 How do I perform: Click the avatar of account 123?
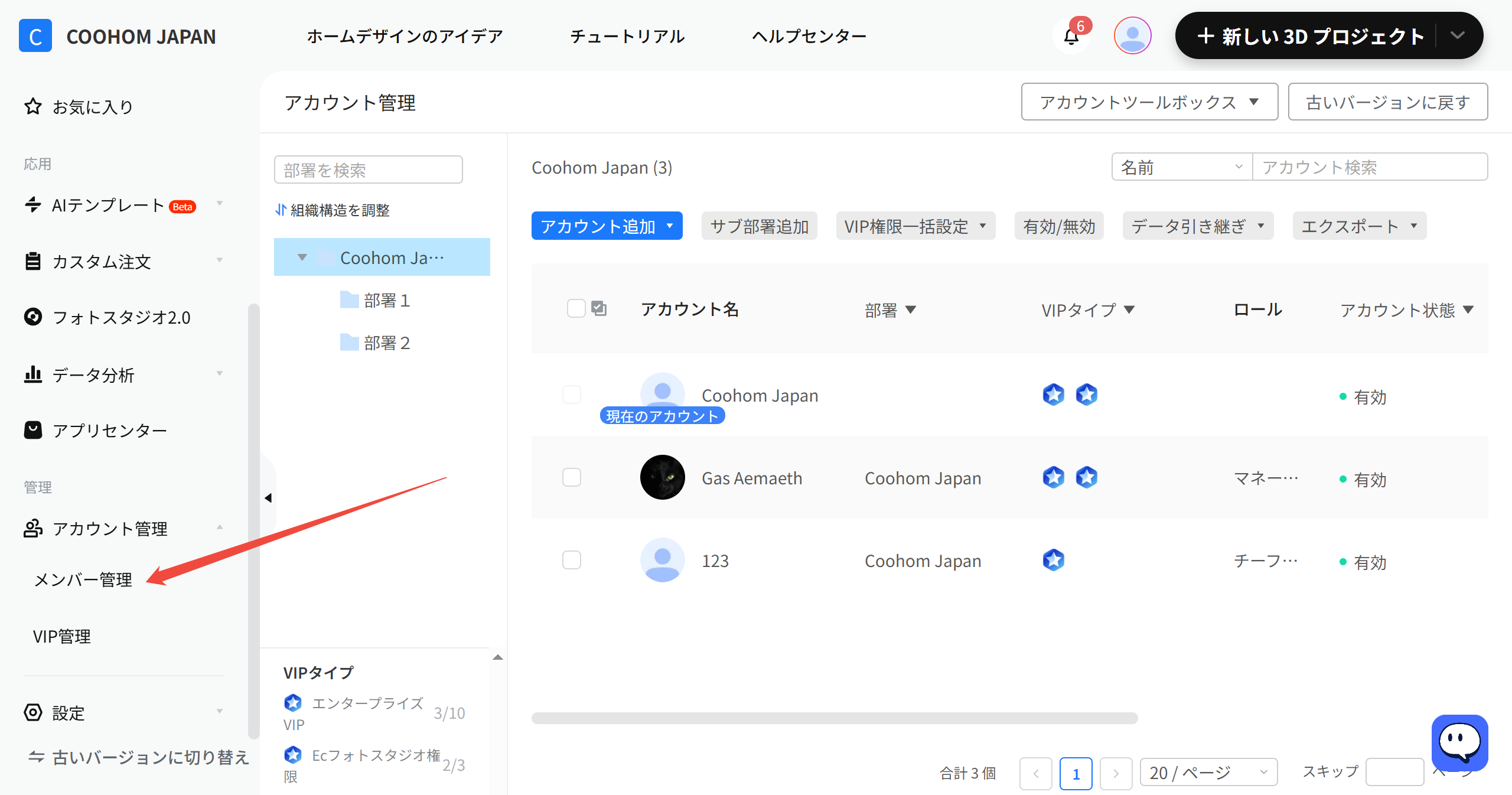[x=663, y=560]
